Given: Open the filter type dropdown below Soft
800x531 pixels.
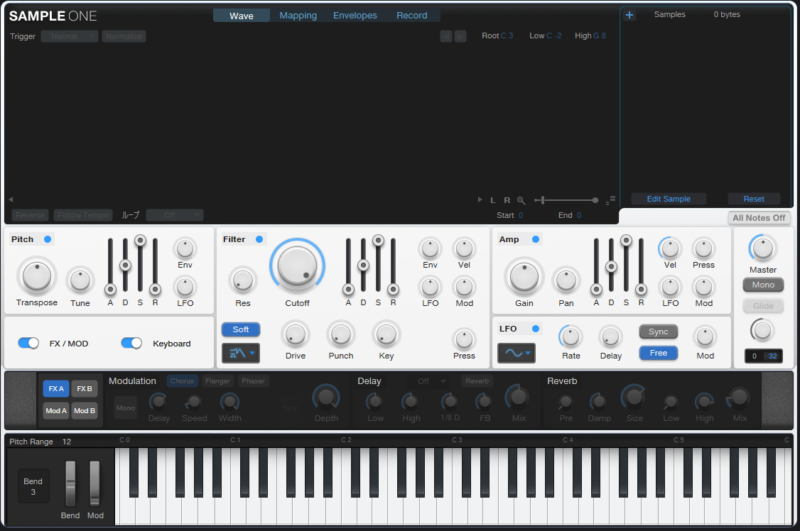Looking at the screenshot, I should click(x=240, y=353).
